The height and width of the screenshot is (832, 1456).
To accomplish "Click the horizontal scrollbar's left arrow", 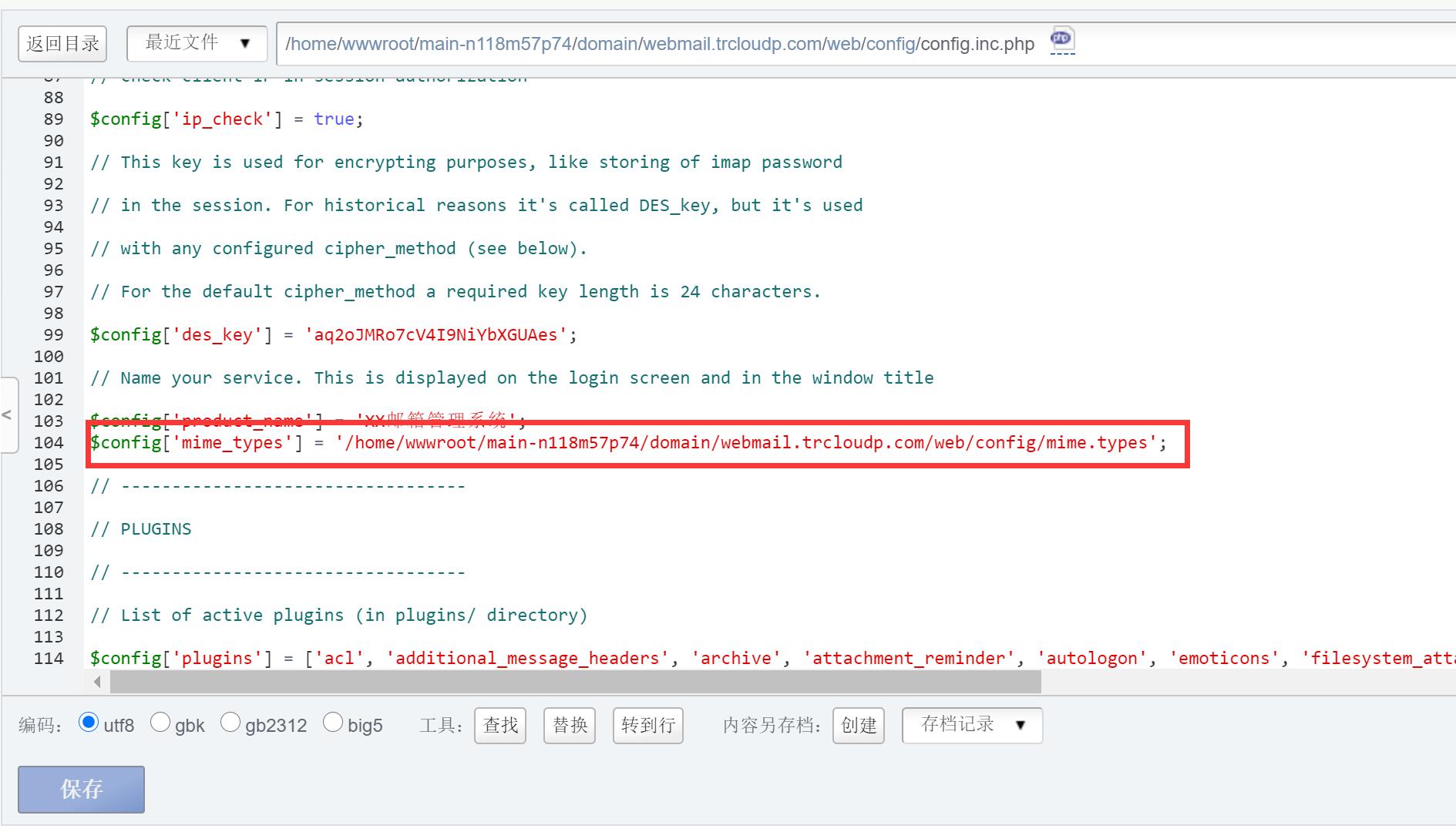I will coord(97,682).
